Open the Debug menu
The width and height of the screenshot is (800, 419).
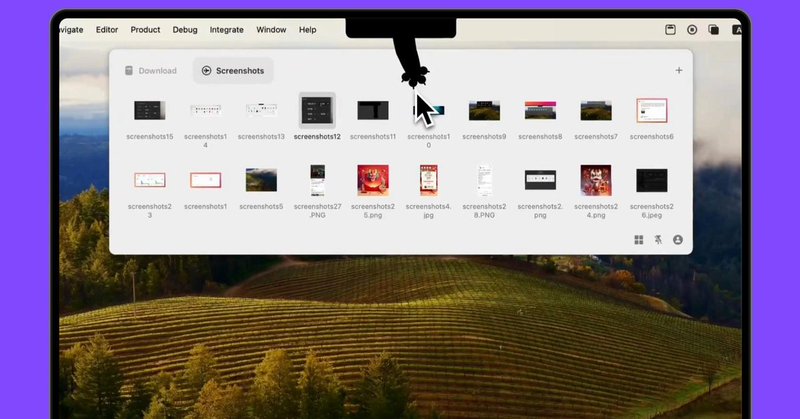coord(185,30)
